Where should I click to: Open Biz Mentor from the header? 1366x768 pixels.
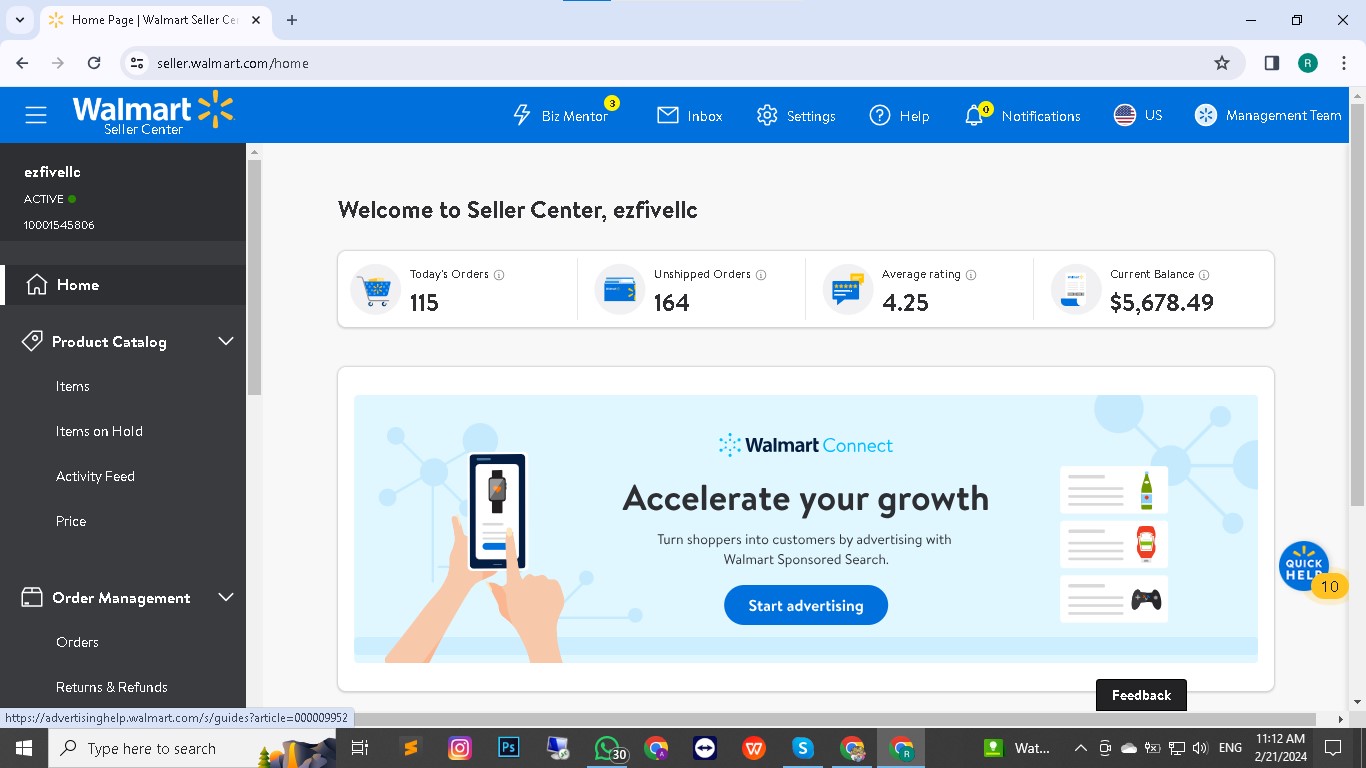561,116
